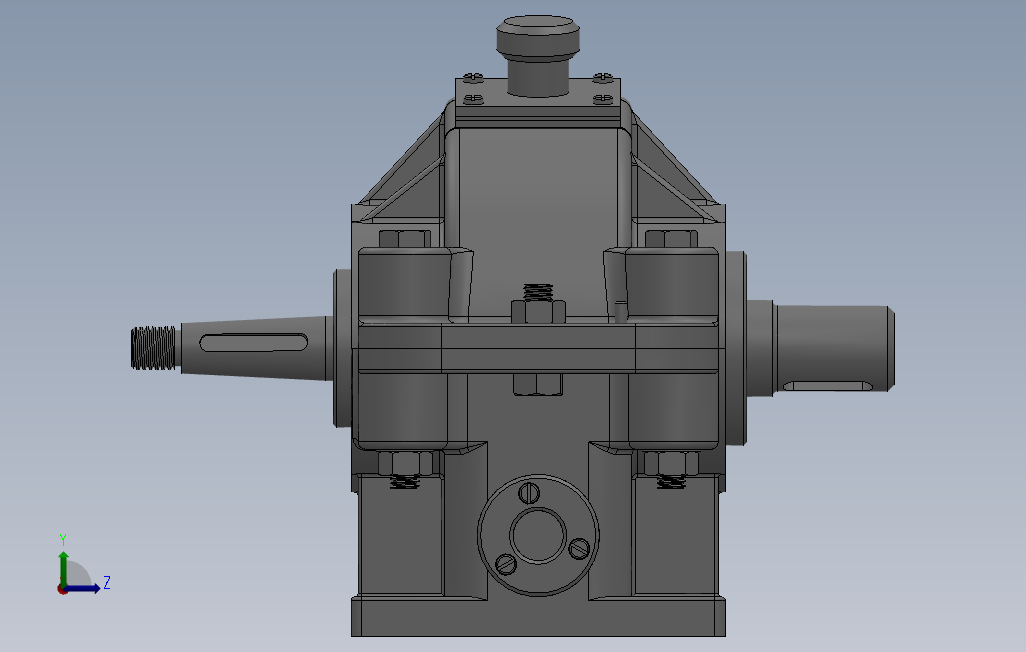Viewport: 1026px width, 652px height.
Task: Select the lower-right hex nut above spring washer
Action: coord(671,463)
